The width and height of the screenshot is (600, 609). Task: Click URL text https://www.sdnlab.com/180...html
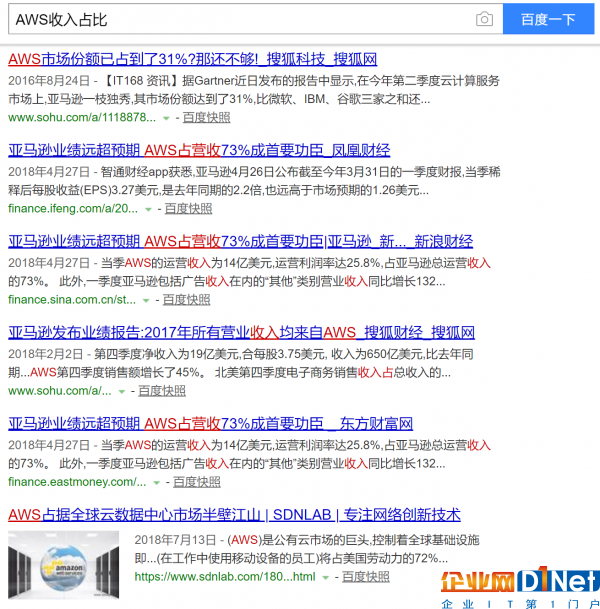tap(225, 577)
